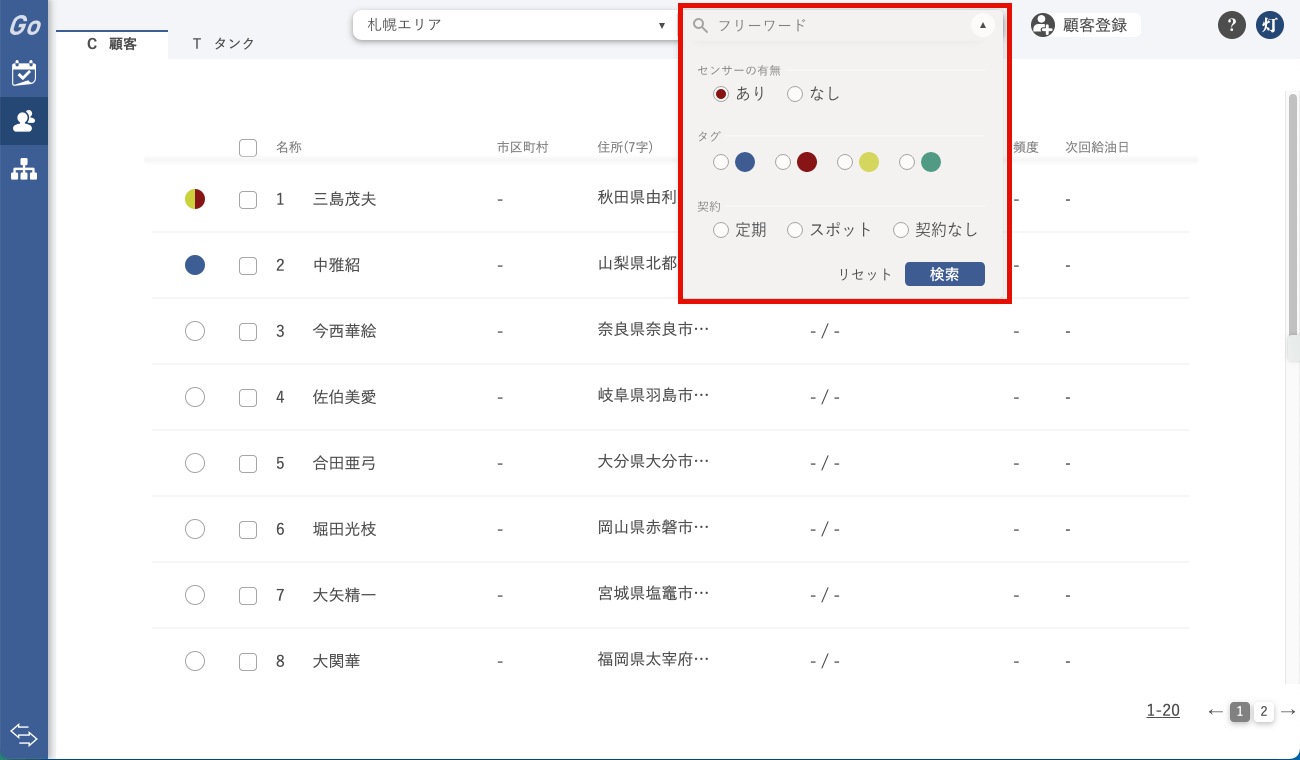Viewport: 1300px width, 760px height.
Task: Select the あり sensor radio button
Action: (x=721, y=94)
